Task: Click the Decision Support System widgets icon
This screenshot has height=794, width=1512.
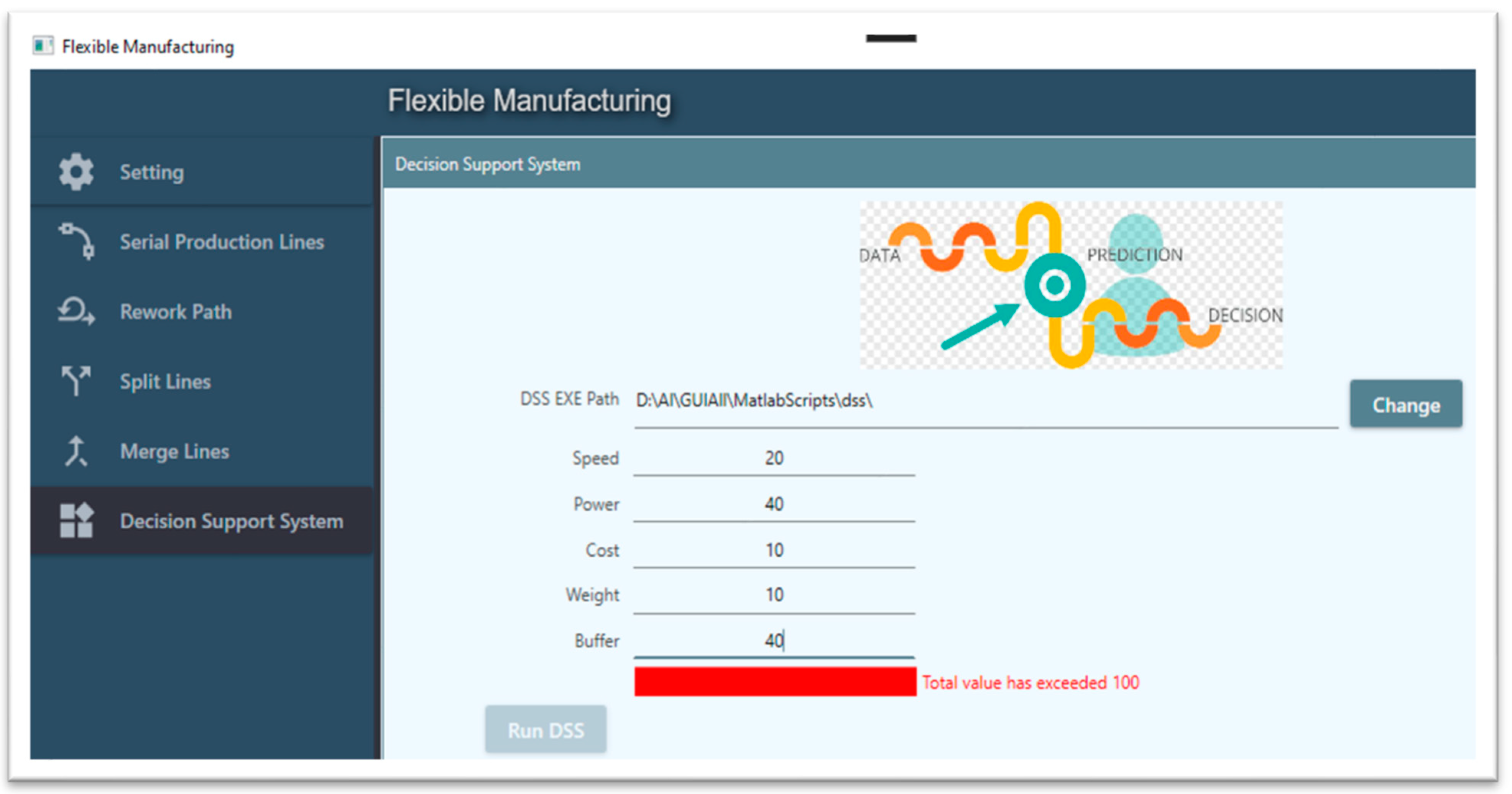Action: (76, 521)
